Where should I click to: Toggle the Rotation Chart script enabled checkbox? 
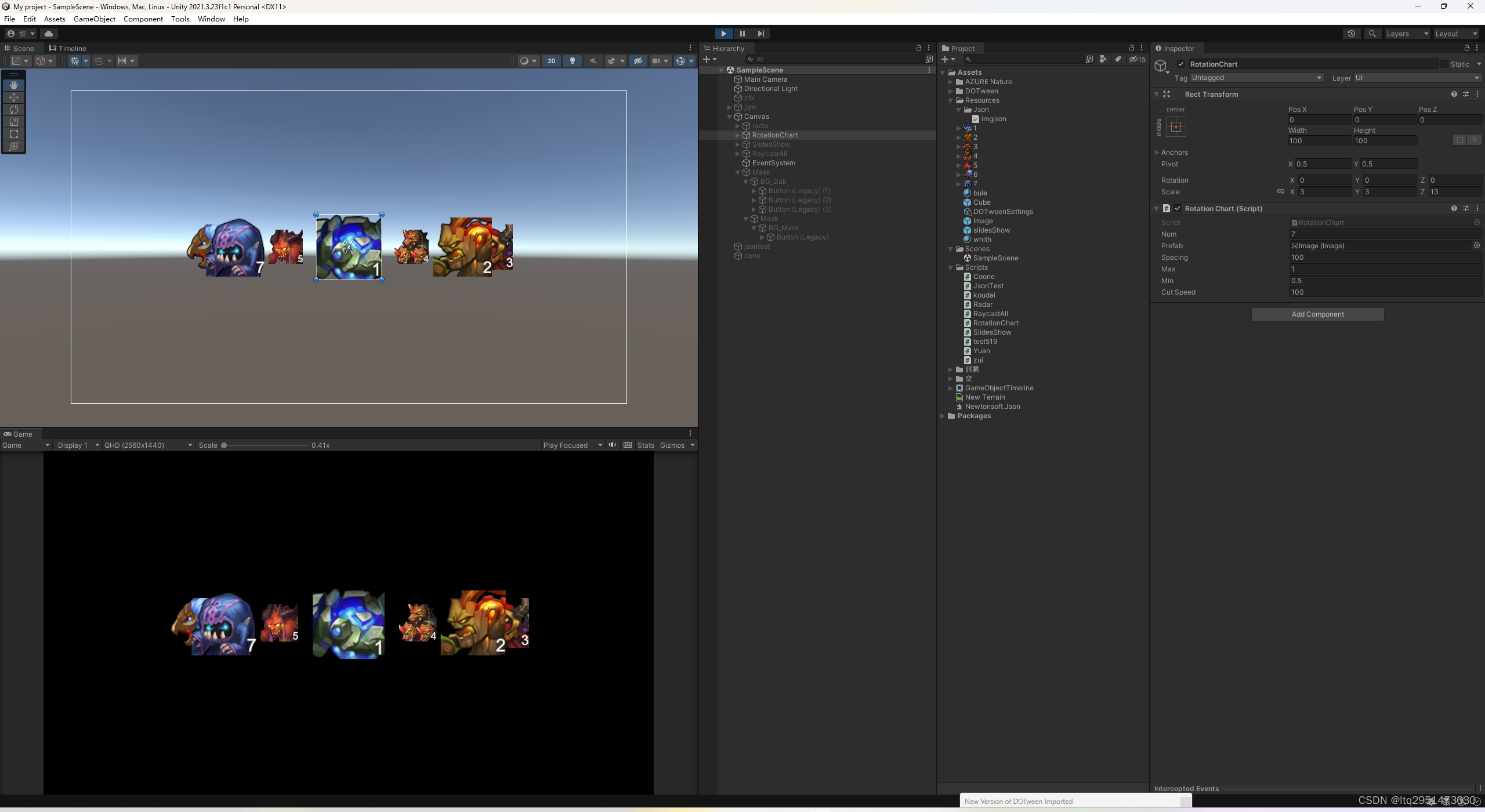click(x=1178, y=209)
